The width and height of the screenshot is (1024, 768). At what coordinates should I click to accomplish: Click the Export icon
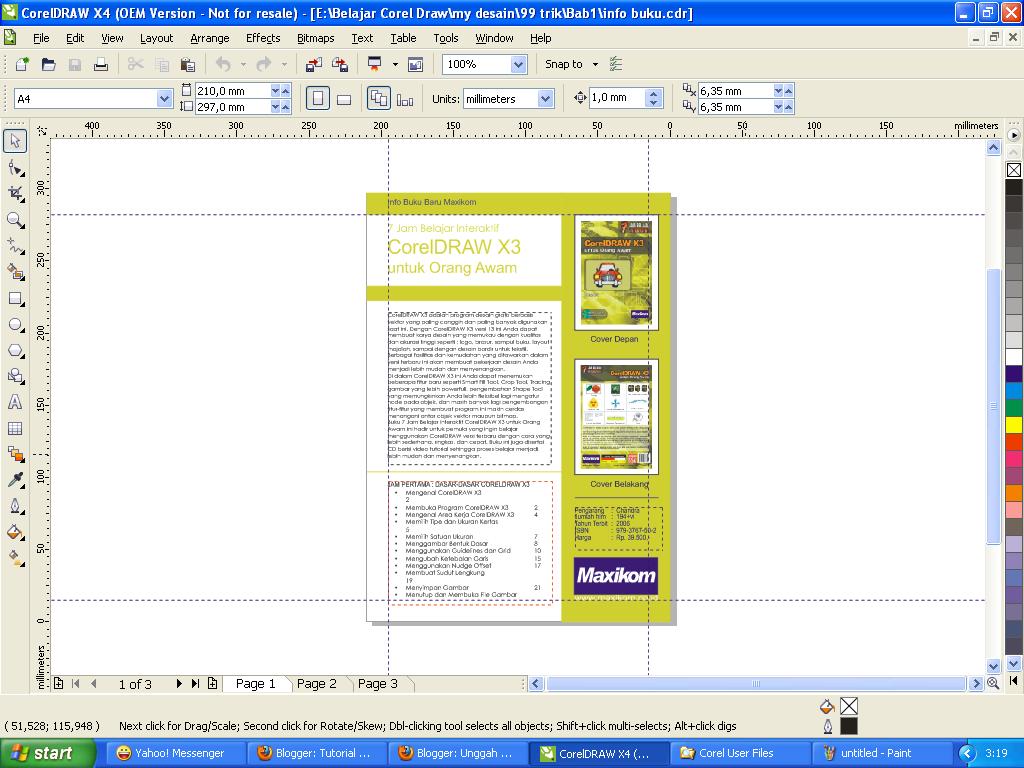[x=340, y=64]
